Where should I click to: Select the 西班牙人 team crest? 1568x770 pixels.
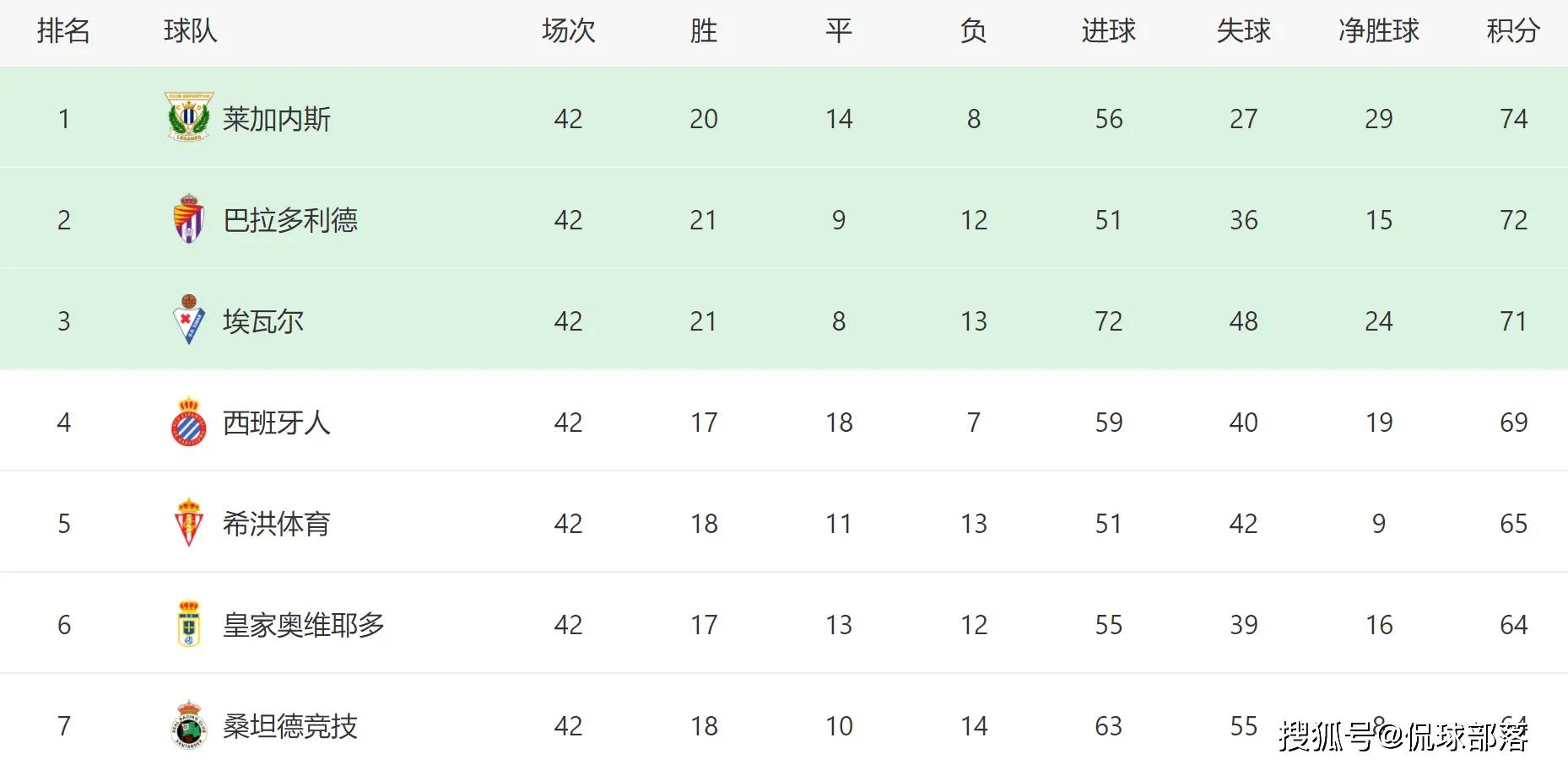click(189, 422)
